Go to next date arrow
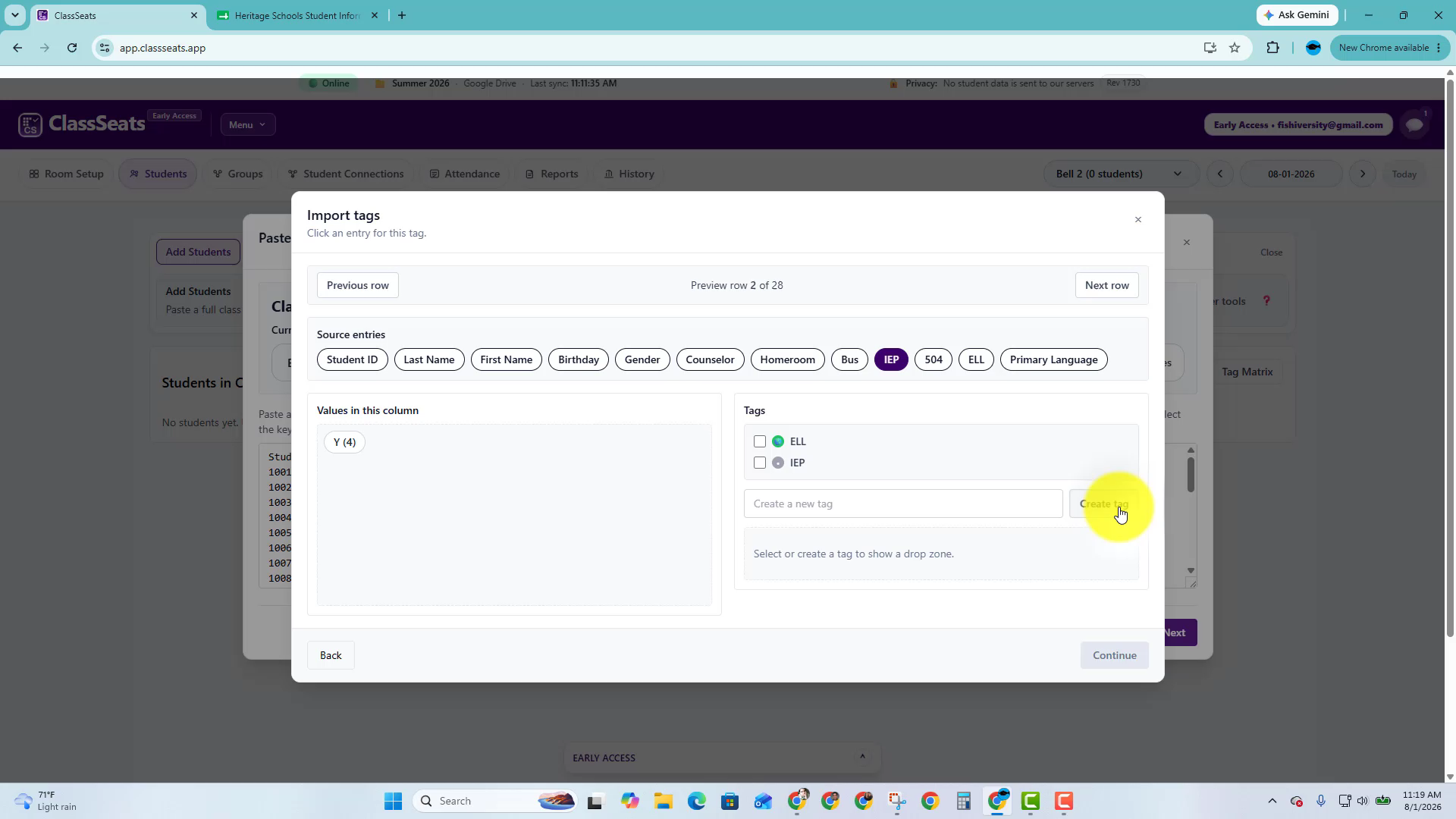The image size is (1456, 819). (1362, 174)
